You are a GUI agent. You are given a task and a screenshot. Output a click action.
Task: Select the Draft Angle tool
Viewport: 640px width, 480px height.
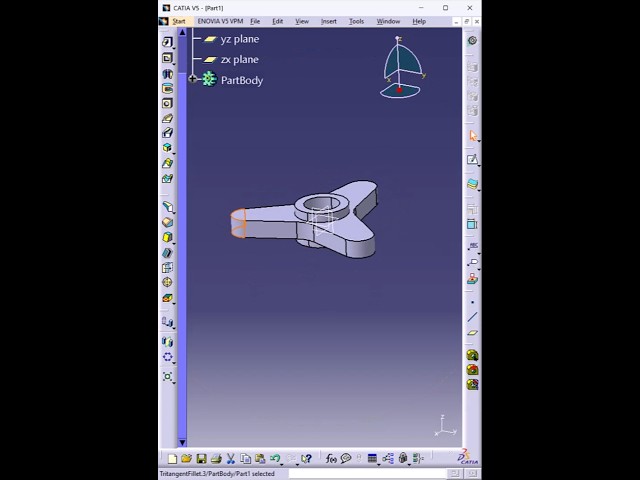[167, 237]
